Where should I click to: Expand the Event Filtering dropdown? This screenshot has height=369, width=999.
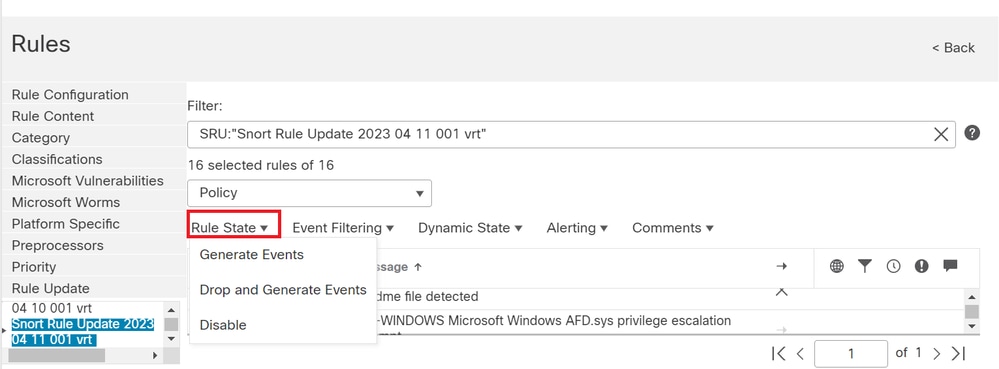click(x=343, y=228)
